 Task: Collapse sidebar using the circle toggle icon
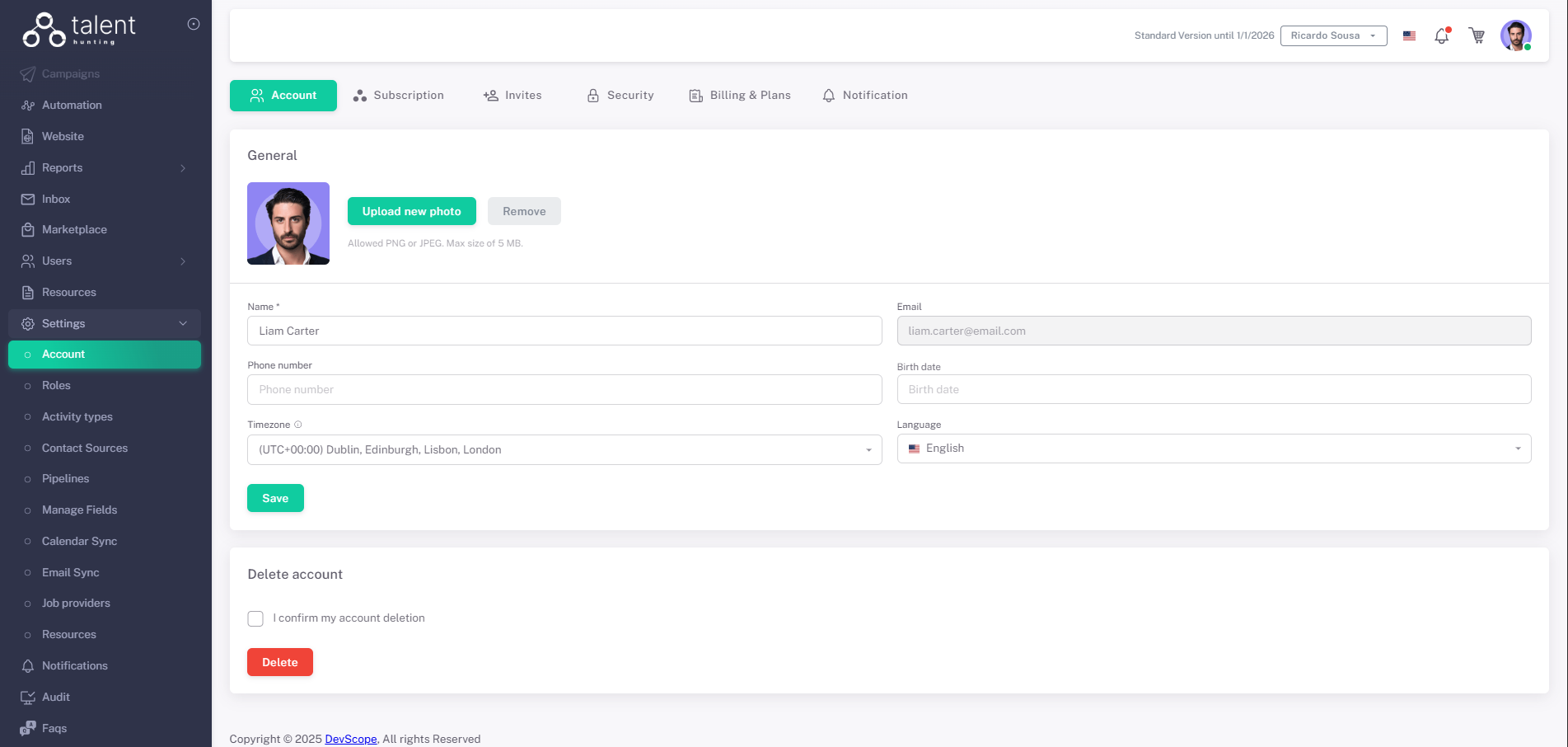(x=194, y=24)
